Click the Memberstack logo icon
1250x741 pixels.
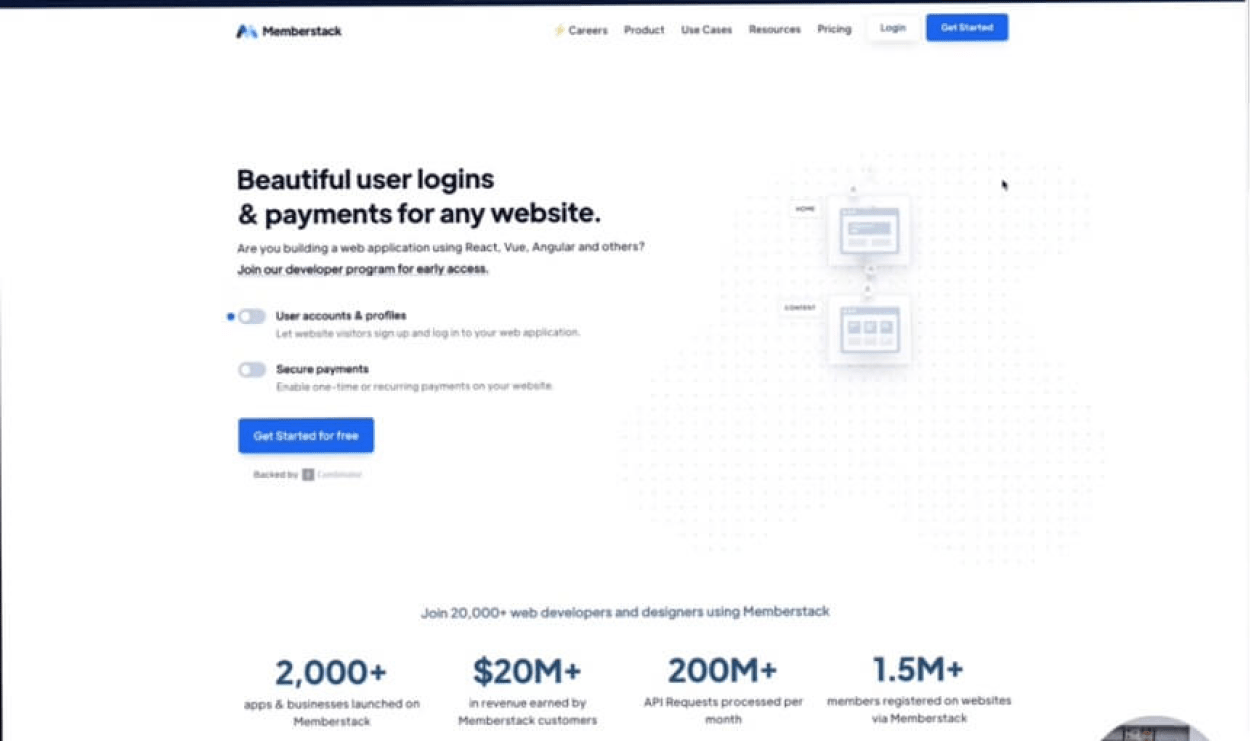pos(246,31)
